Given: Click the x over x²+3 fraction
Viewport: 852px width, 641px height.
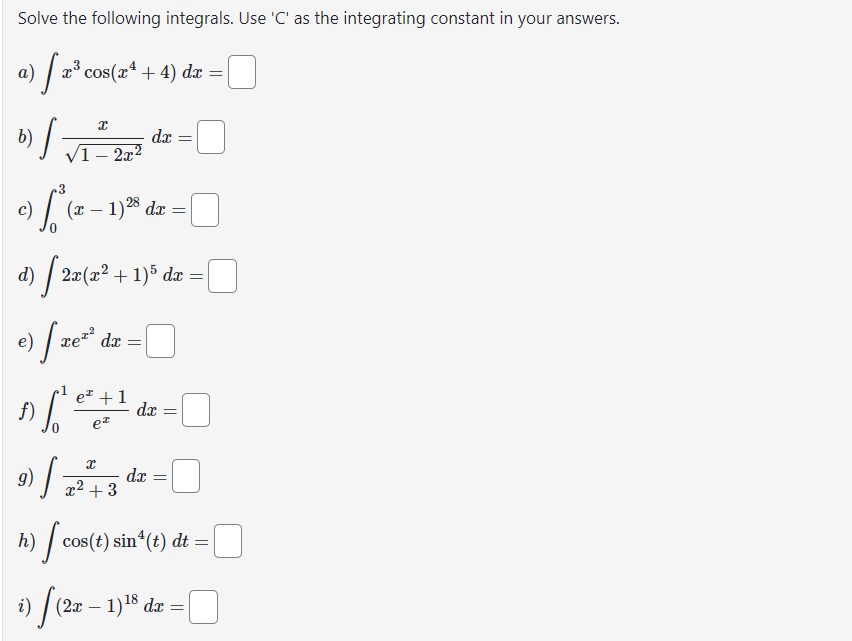Looking at the screenshot, I should tap(91, 478).
